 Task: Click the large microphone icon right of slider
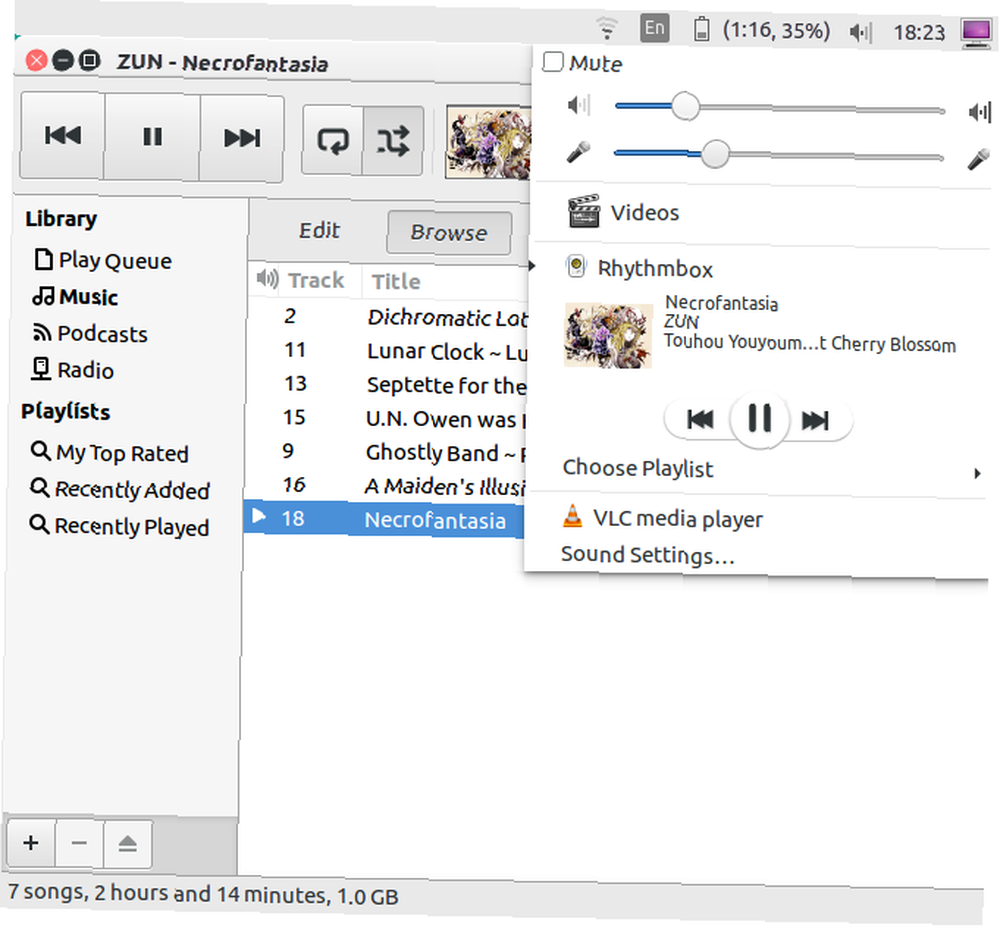tap(978, 159)
